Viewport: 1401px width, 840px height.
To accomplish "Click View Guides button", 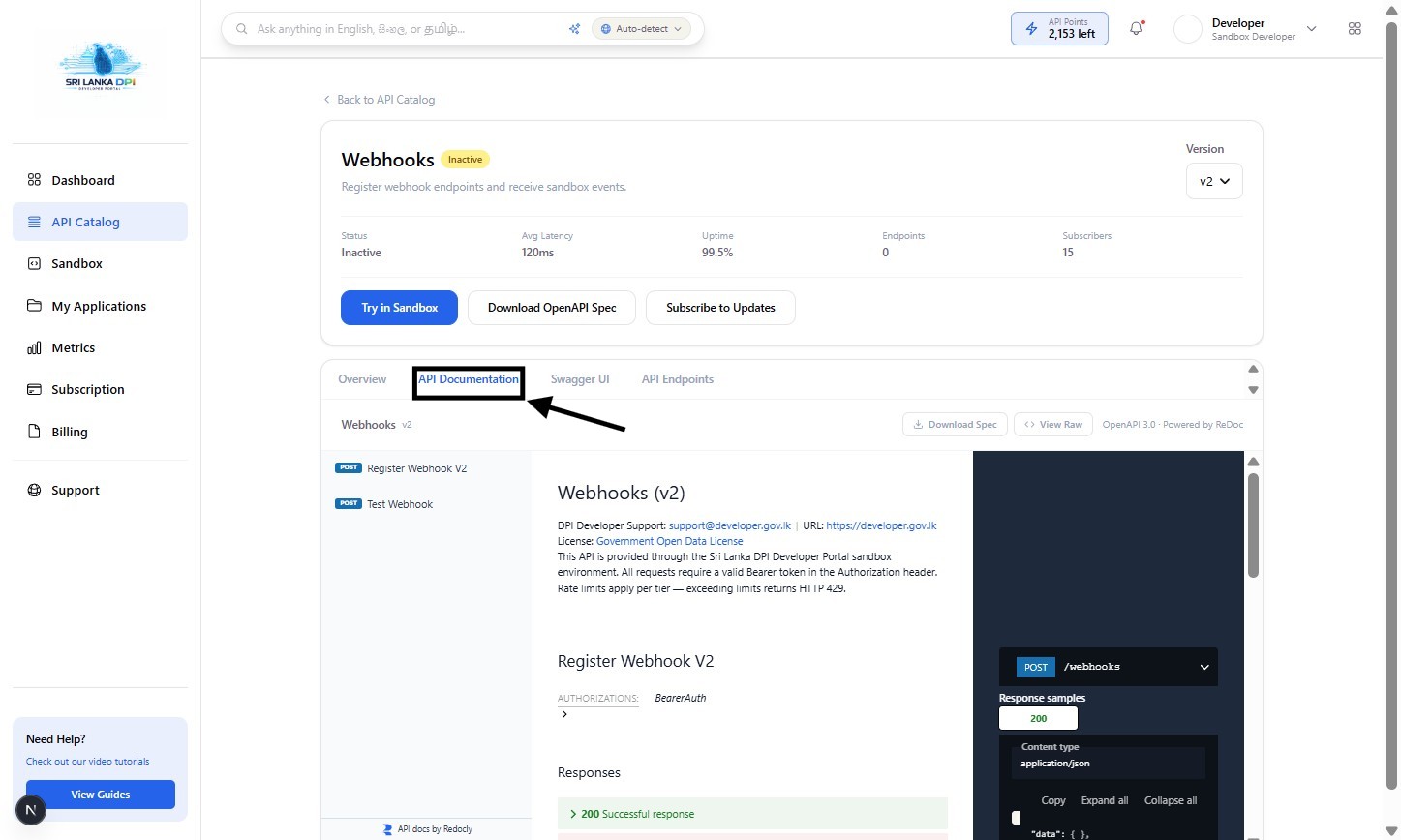I will click(x=101, y=795).
